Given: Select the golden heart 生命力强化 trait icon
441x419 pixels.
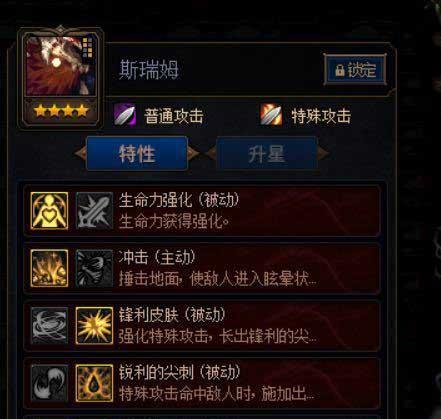Looking at the screenshot, I should click(x=49, y=211).
